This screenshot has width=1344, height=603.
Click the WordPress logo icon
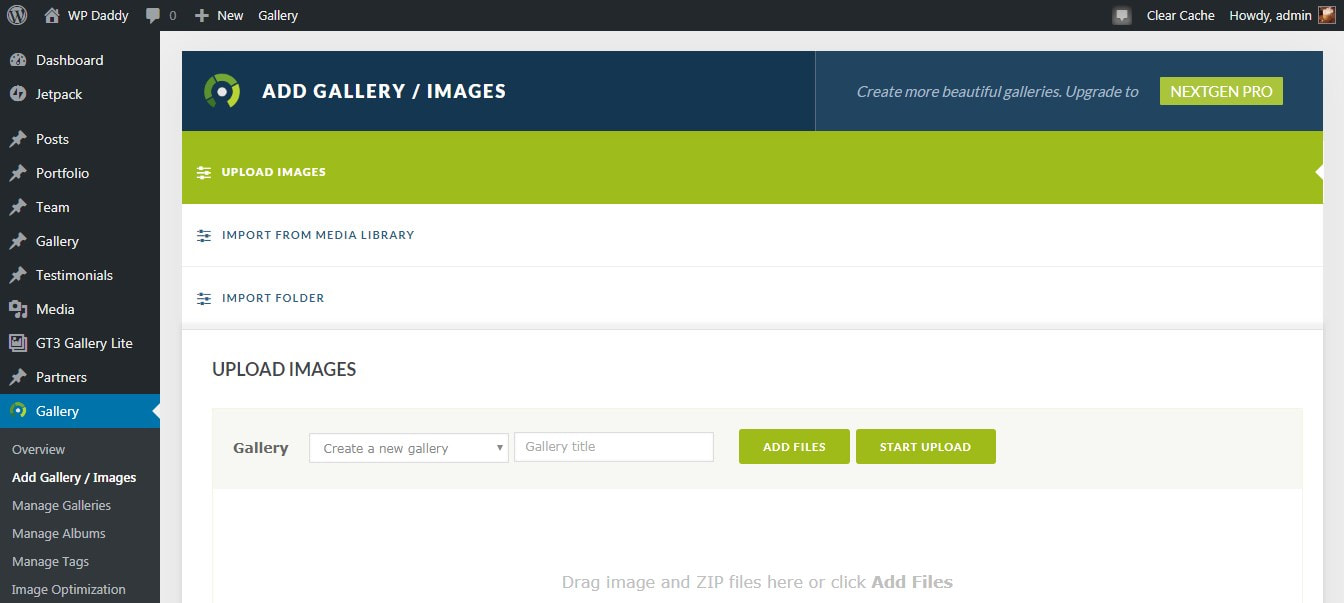17,15
